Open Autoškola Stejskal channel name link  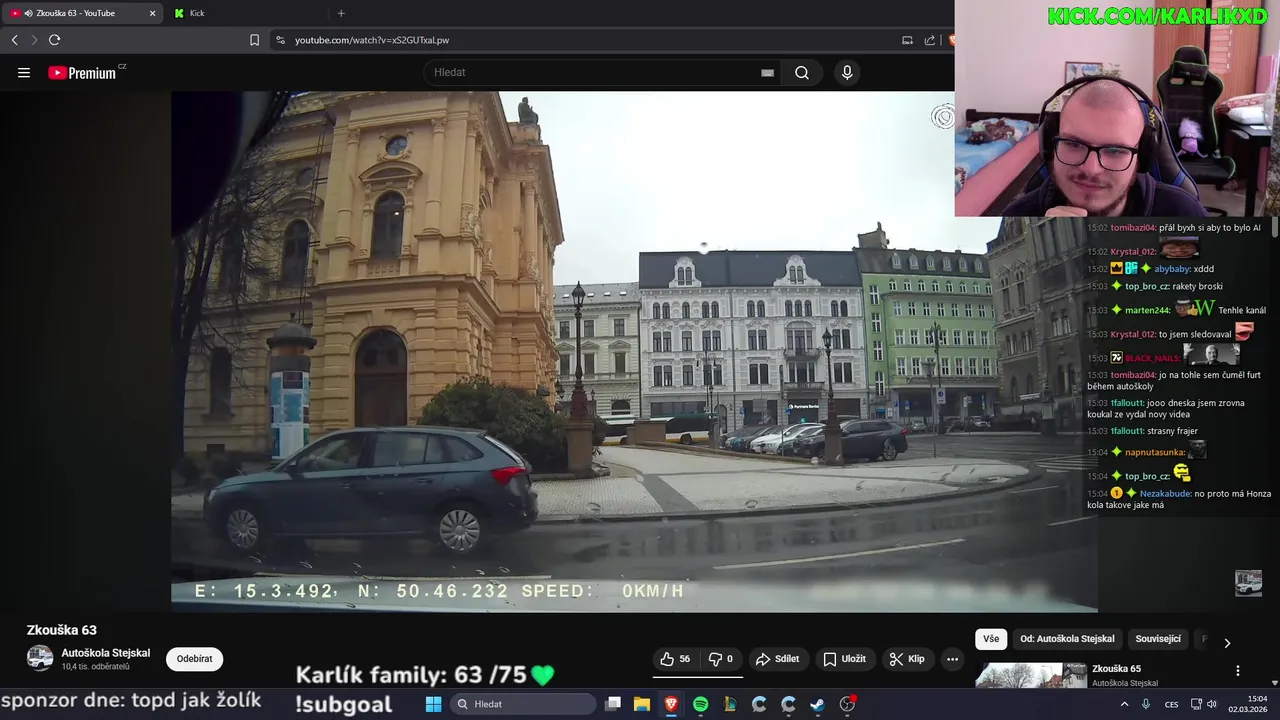(x=106, y=653)
